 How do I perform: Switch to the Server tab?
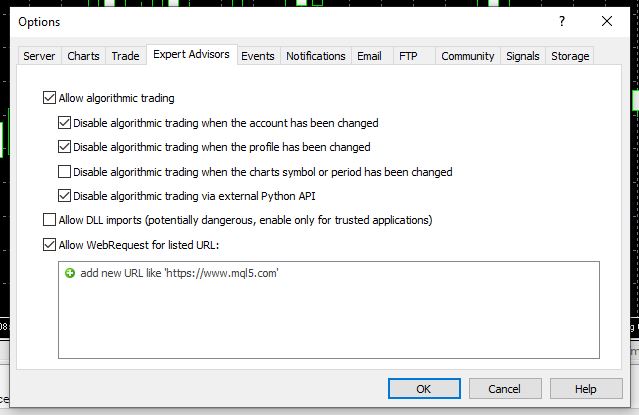tap(39, 56)
